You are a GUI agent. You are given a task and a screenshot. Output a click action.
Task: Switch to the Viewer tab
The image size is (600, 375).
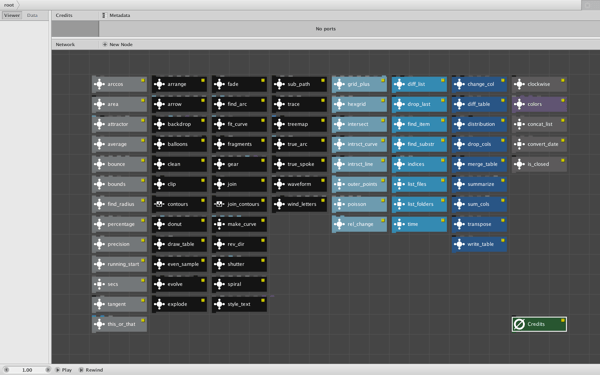(x=11, y=15)
